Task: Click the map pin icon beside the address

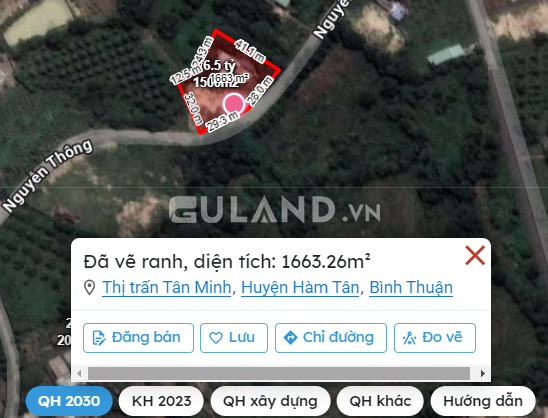Action: 90,288
